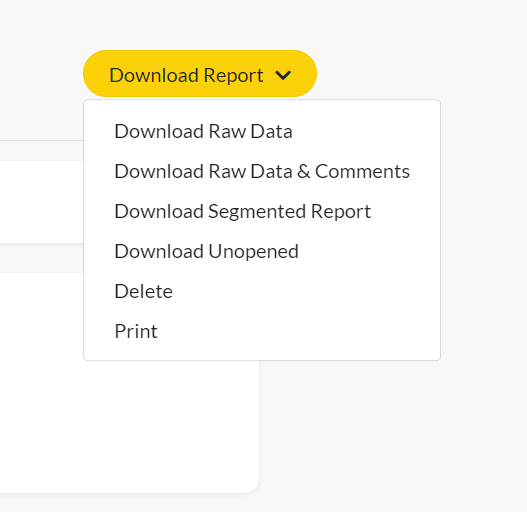Click the word "Segmented" in menu

pyautogui.click(x=256, y=212)
